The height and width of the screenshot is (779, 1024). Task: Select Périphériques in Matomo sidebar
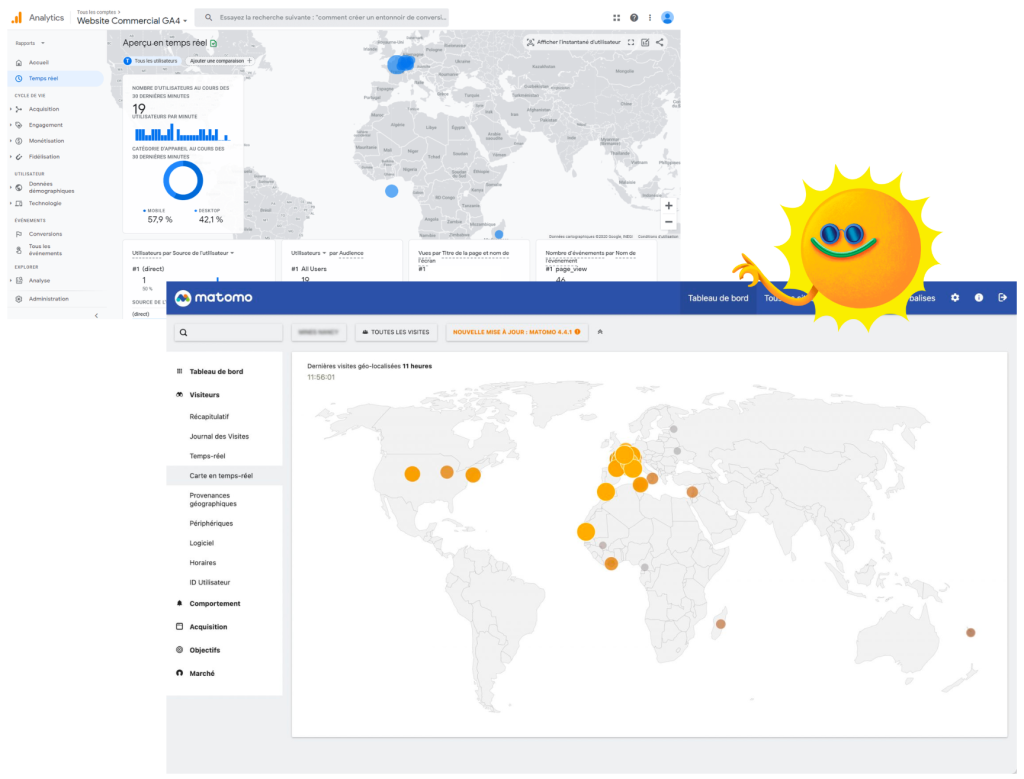coord(211,523)
